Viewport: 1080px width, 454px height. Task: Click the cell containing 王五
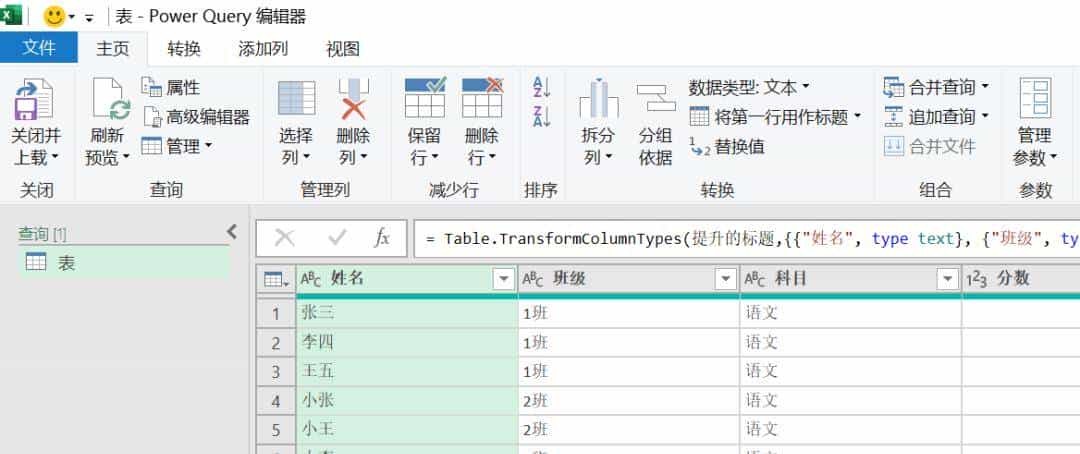tap(406, 371)
